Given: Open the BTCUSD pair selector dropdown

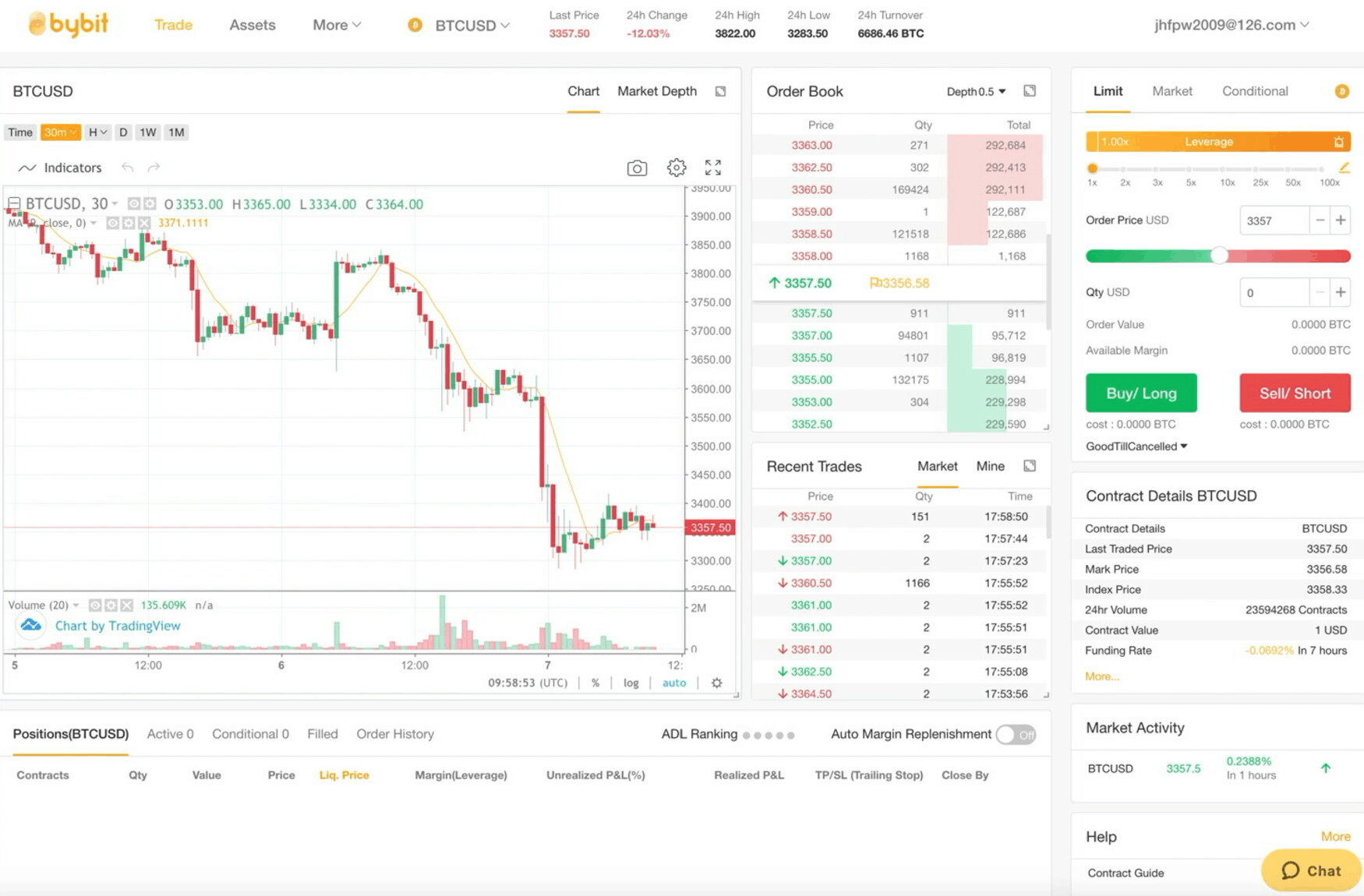Looking at the screenshot, I should click(472, 25).
